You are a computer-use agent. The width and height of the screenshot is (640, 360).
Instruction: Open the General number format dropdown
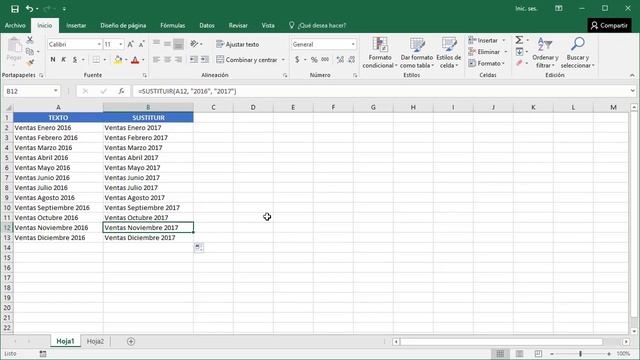[353, 44]
